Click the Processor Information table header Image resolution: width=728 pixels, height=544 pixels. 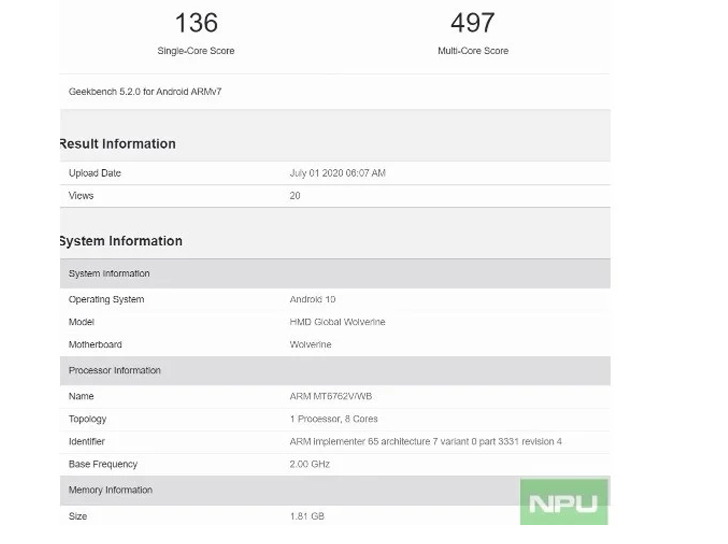tap(335, 370)
